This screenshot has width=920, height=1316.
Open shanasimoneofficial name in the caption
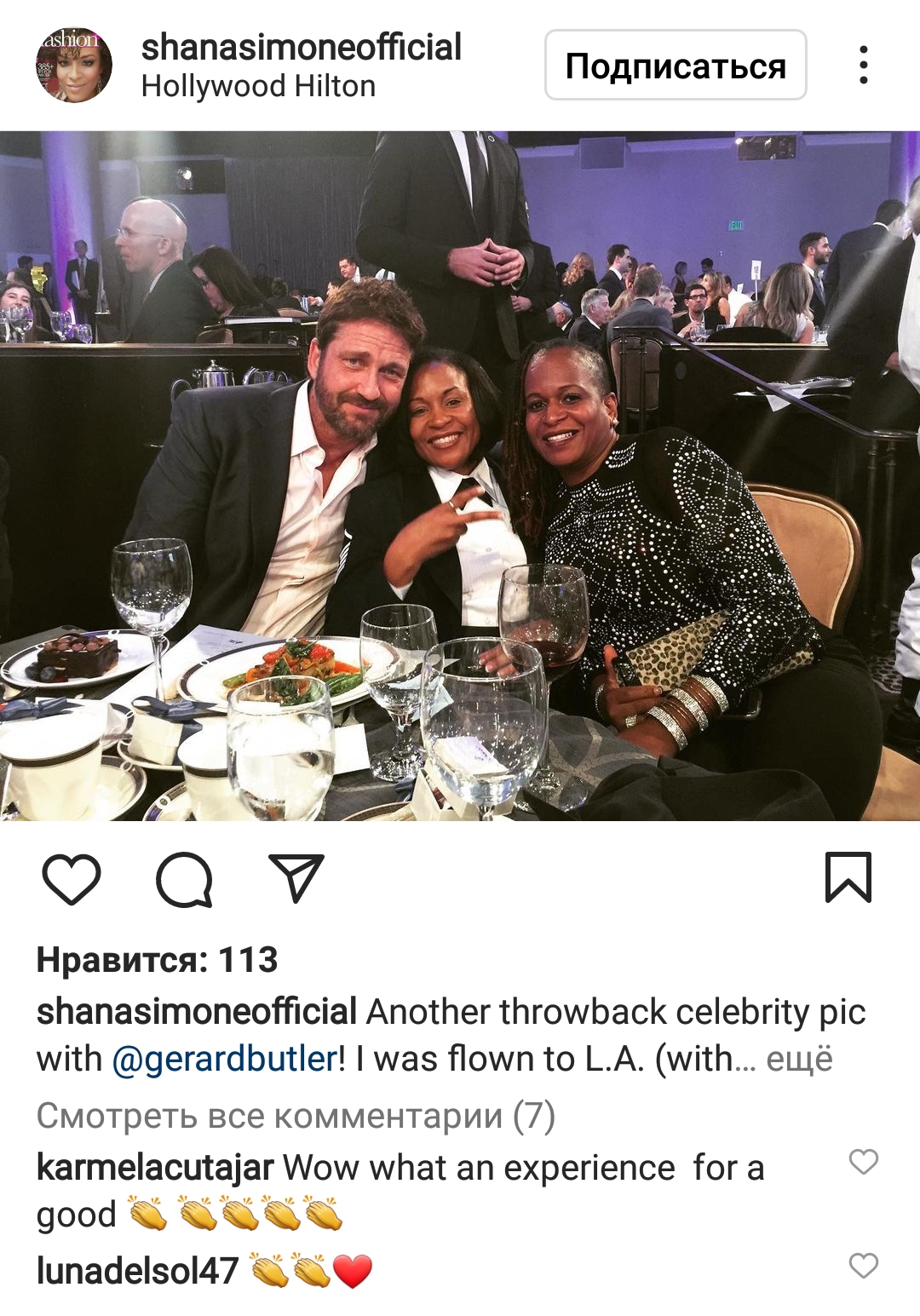point(197,1012)
